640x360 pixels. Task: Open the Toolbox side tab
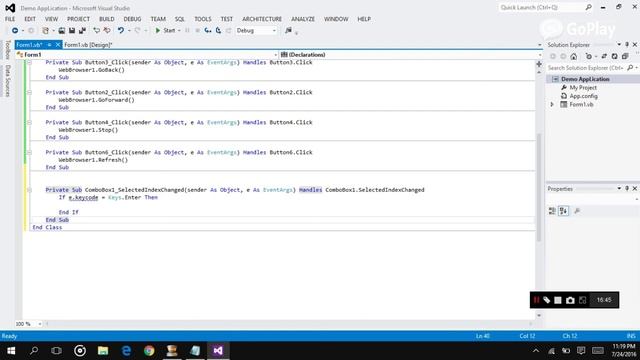[7, 50]
